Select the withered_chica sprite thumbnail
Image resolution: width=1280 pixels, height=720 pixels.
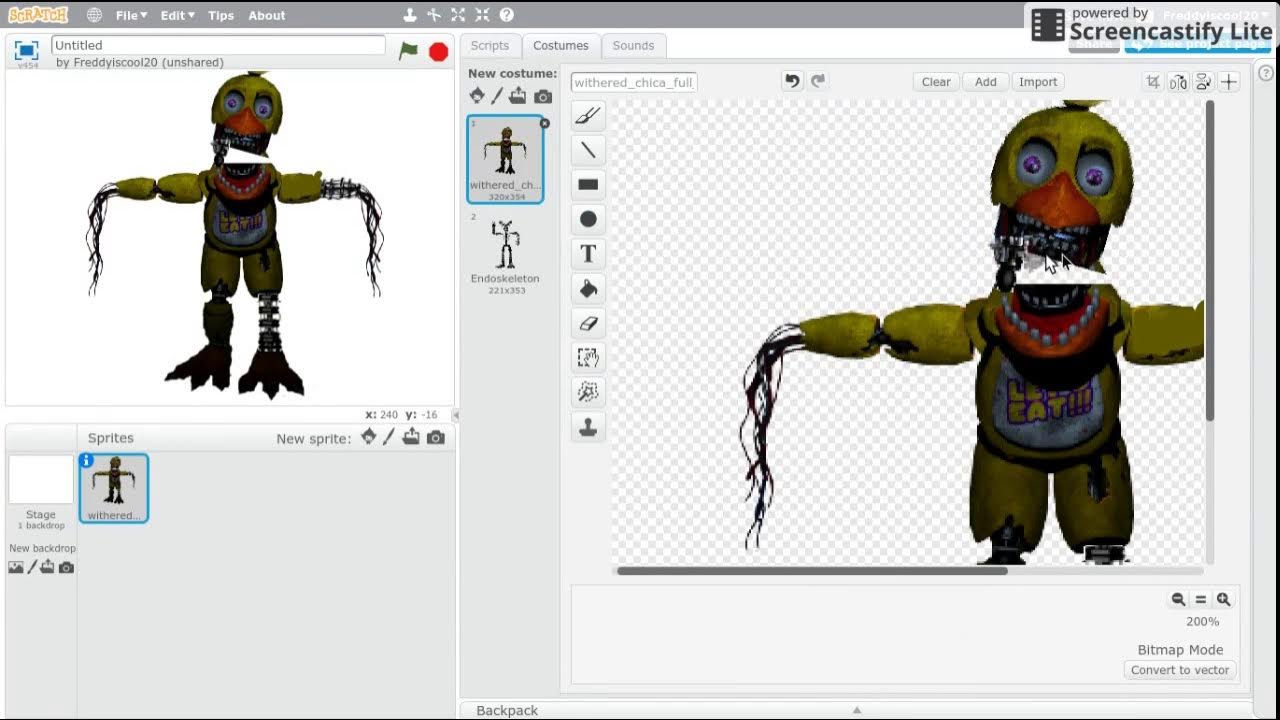pyautogui.click(x=114, y=488)
